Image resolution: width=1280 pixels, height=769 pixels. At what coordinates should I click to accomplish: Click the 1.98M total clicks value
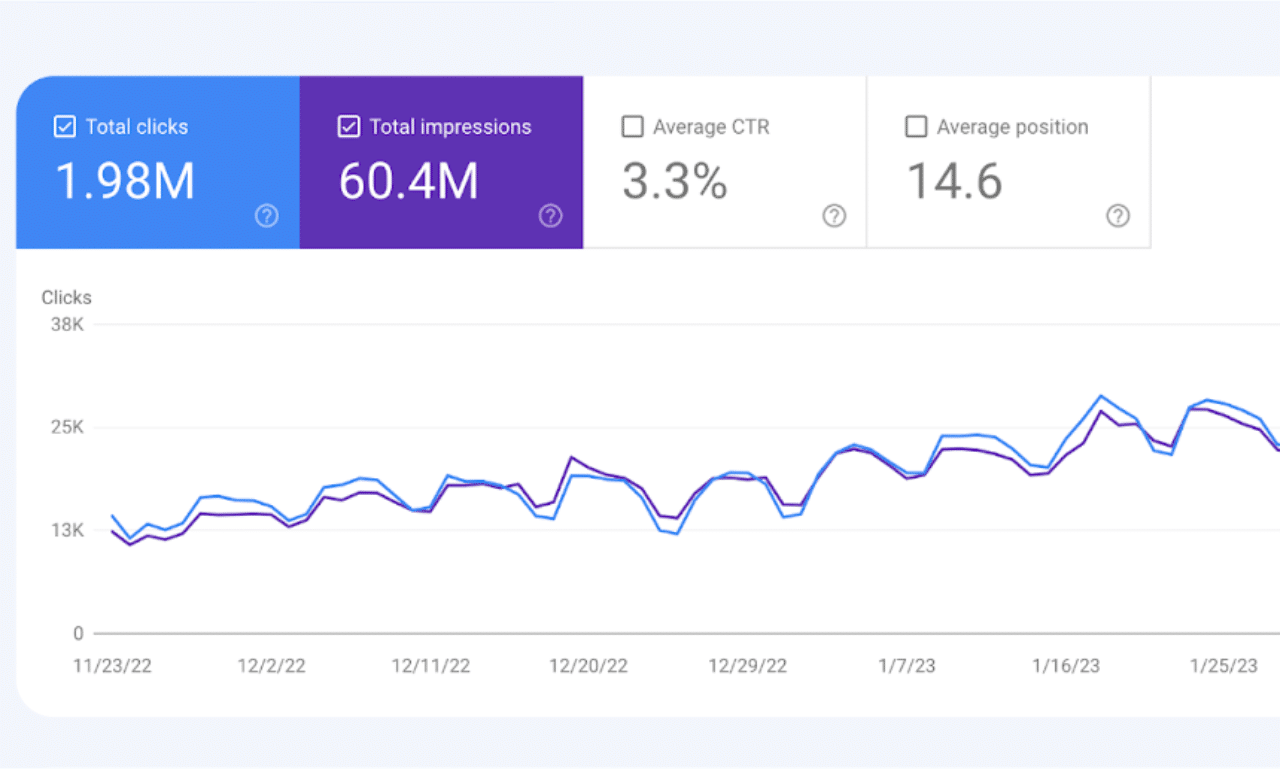[x=124, y=182]
